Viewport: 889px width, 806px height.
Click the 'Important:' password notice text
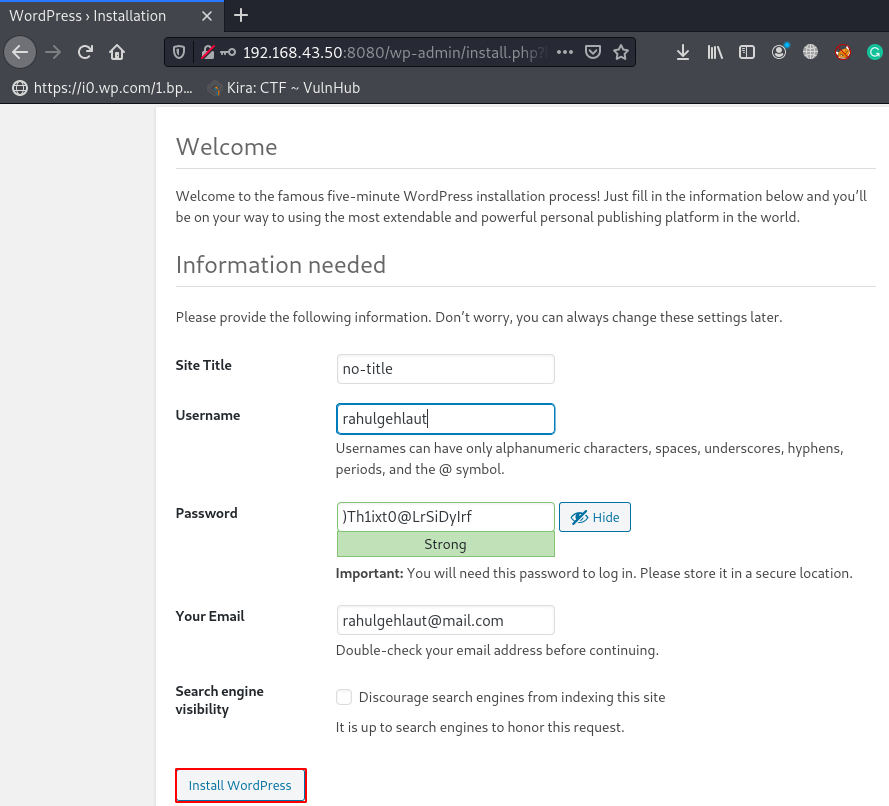coord(594,574)
